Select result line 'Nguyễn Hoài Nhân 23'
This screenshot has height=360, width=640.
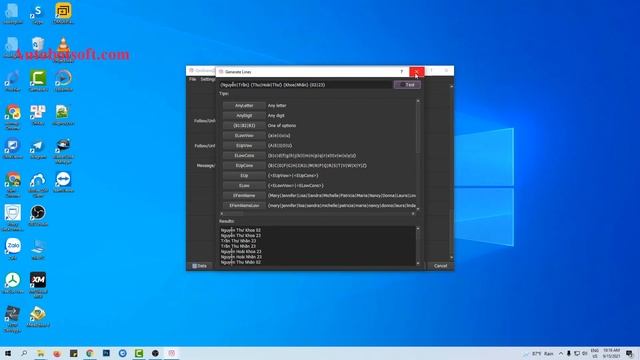coord(241,257)
